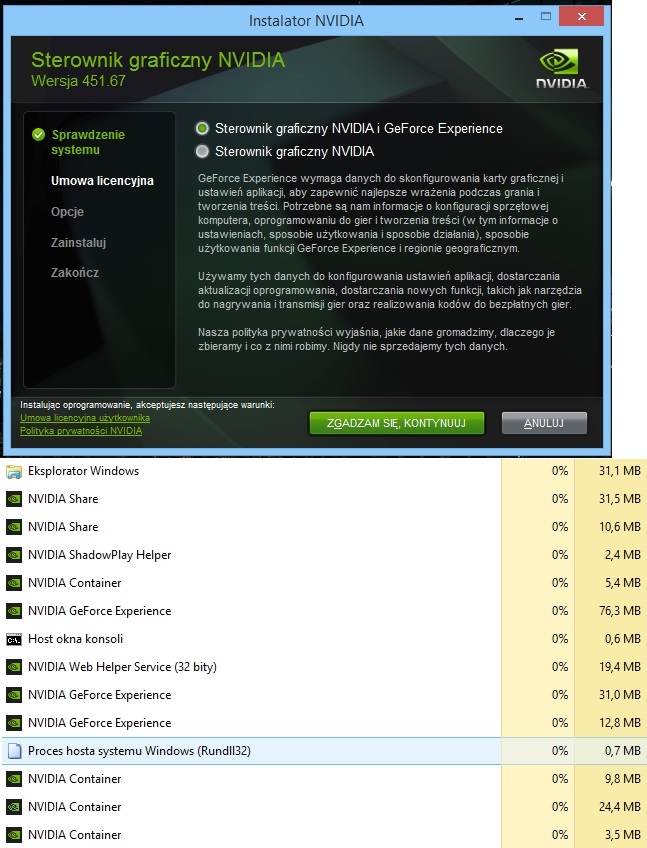Choose the driver-only Sterownik graficzny NVIDIA option
The image size is (647, 848).
(203, 152)
